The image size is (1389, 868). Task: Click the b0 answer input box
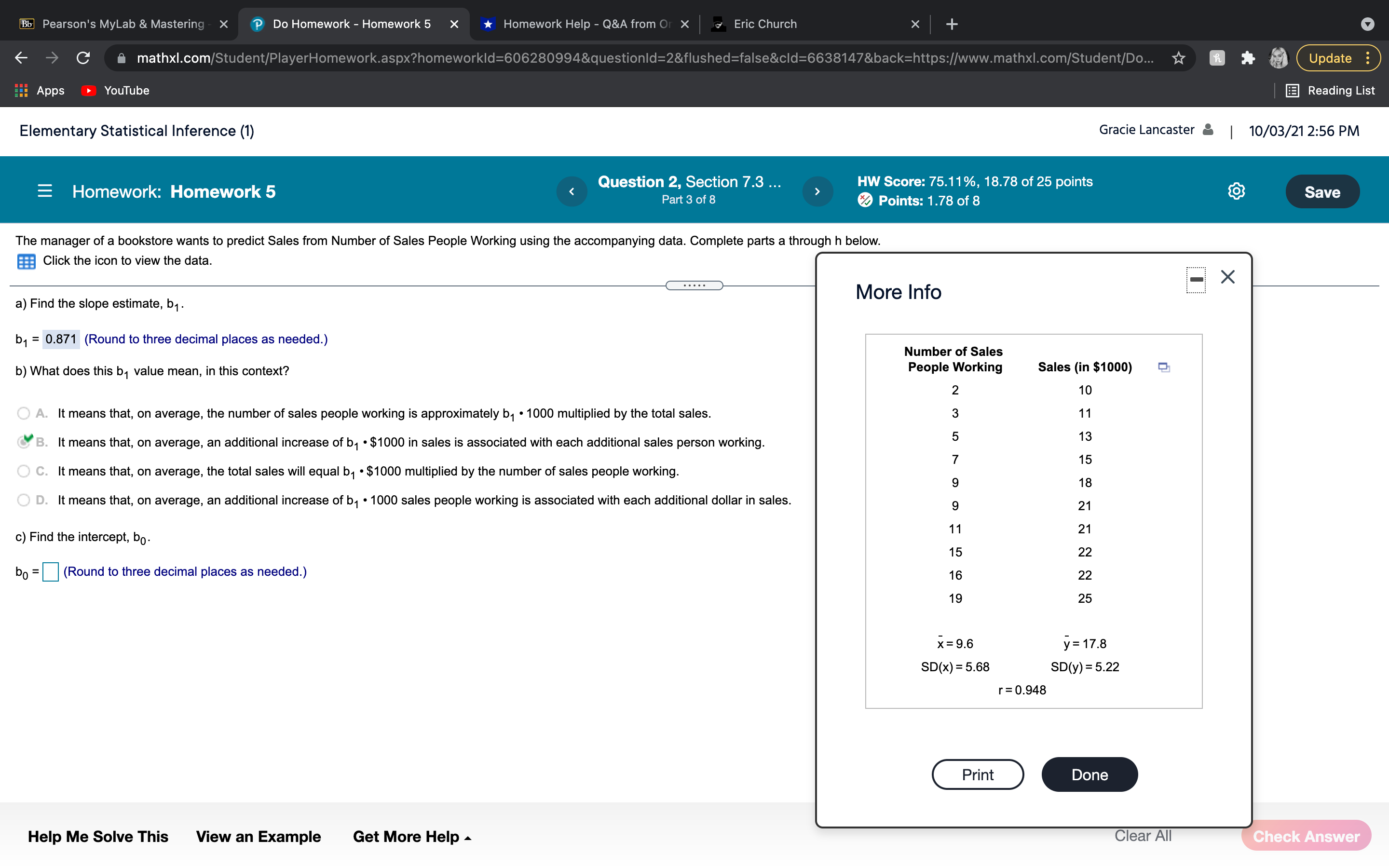click(x=51, y=572)
